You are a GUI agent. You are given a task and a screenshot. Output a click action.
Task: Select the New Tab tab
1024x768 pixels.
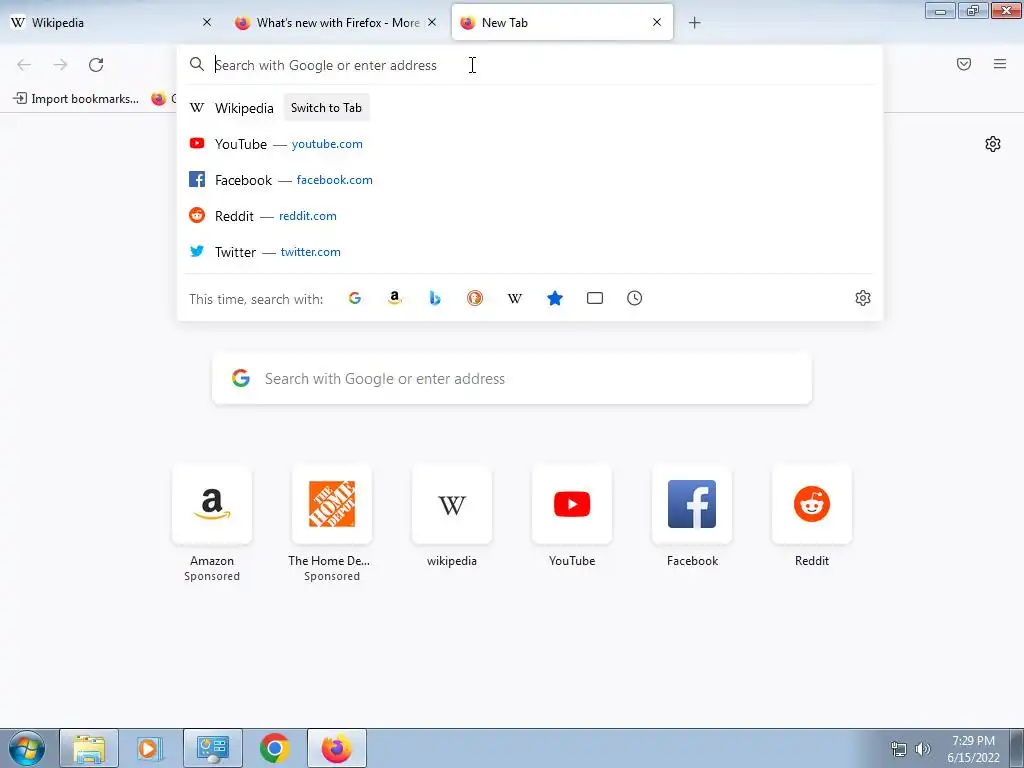click(562, 22)
